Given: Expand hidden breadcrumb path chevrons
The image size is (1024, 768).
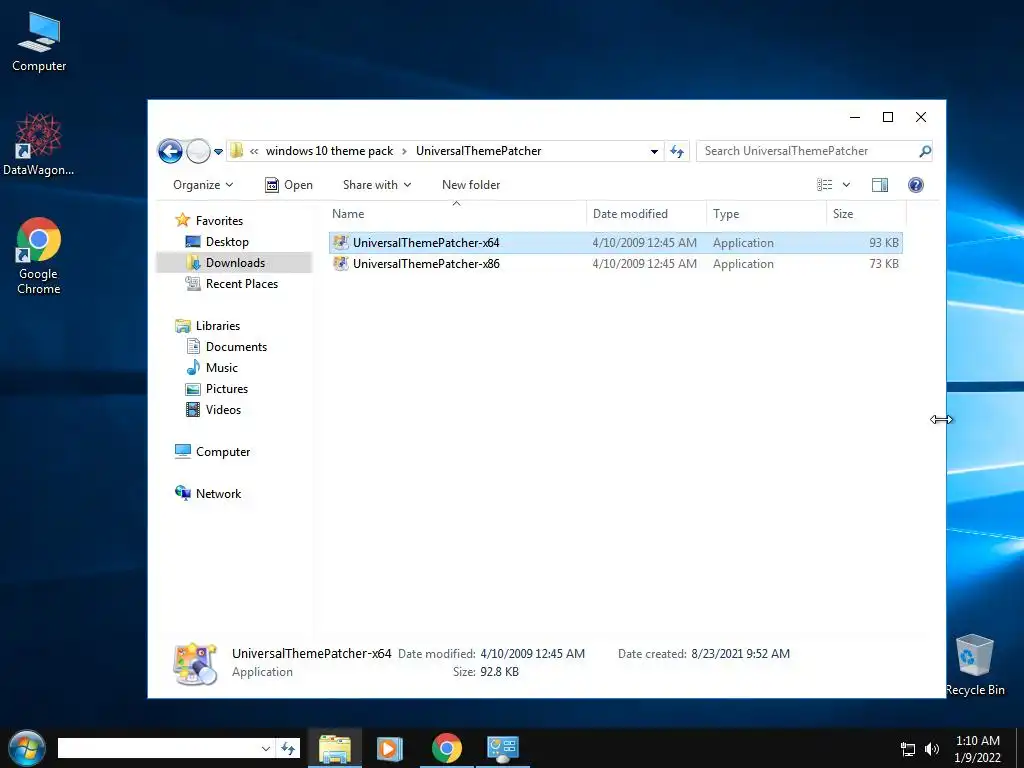Looking at the screenshot, I should 253,151.
